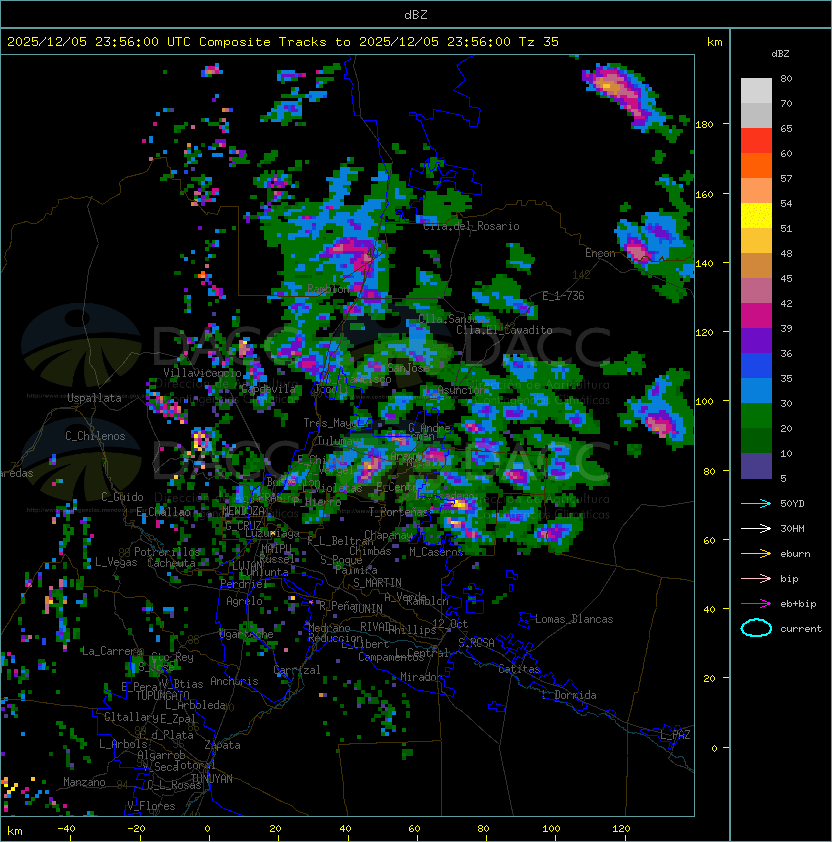Click the 'current' legend label
The image size is (832, 842).
[x=801, y=629]
